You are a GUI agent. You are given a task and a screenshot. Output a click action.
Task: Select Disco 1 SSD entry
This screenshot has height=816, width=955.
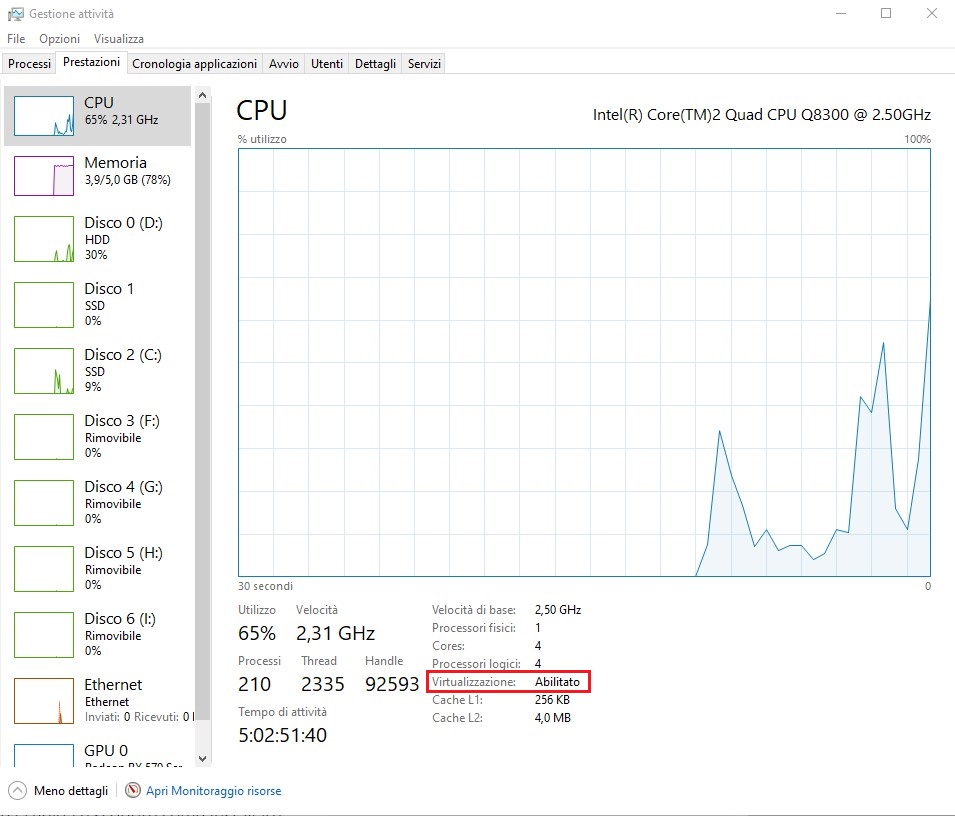[97, 304]
